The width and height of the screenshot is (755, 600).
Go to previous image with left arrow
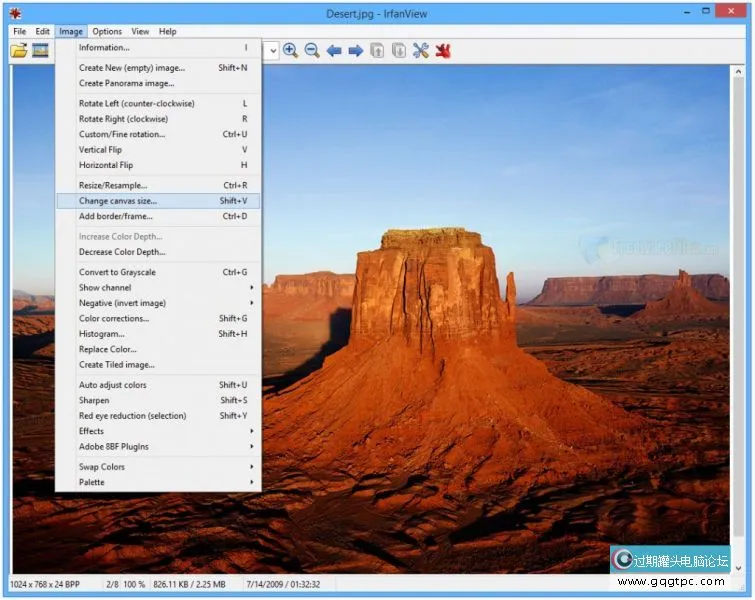pos(334,50)
